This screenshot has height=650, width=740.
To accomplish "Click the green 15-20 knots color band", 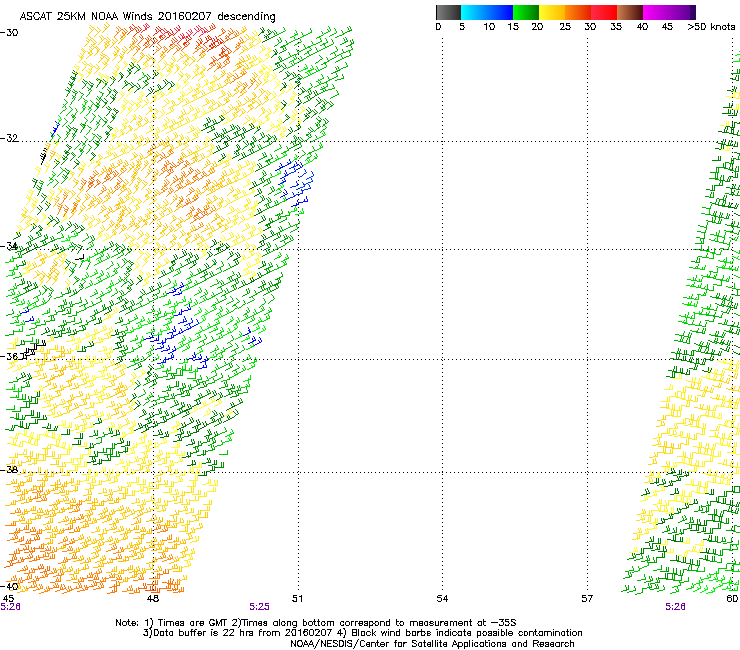I will tap(526, 12).
